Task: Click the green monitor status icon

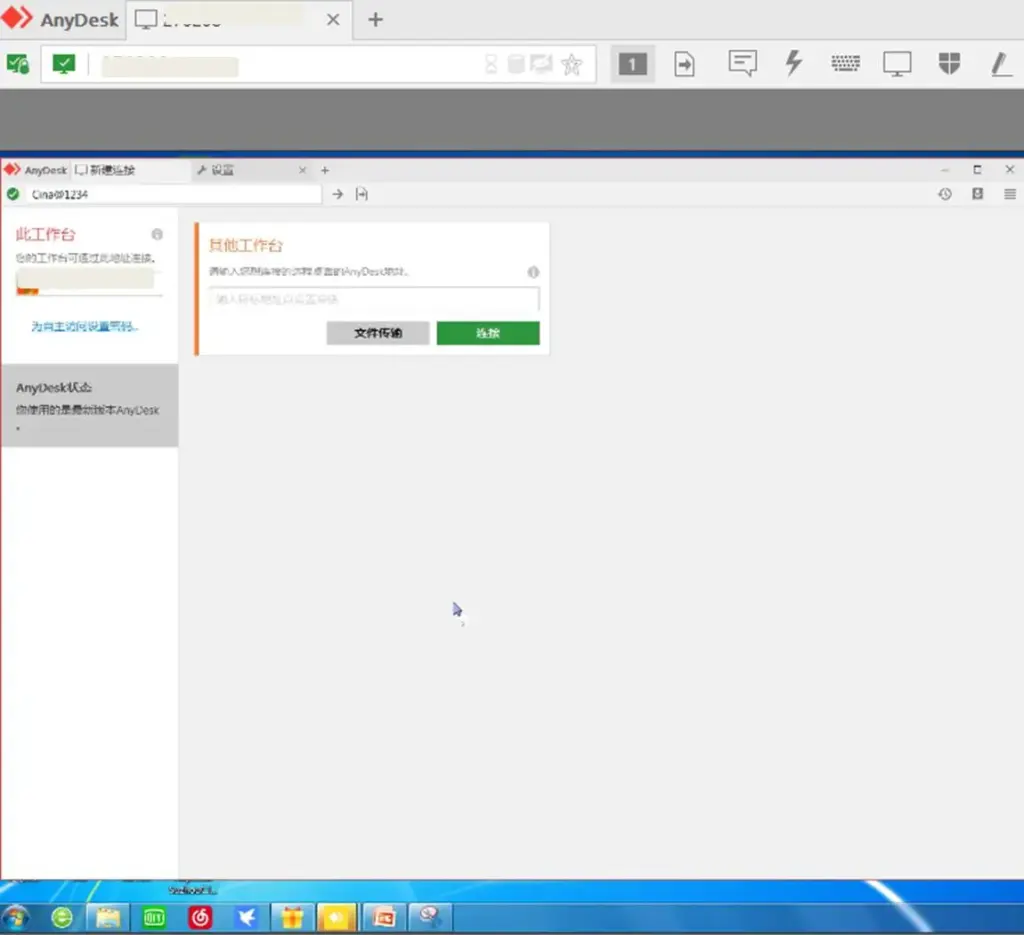Action: [x=63, y=64]
